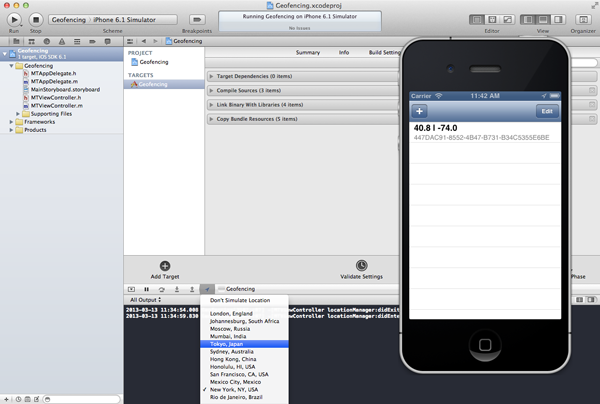Open MTViewController.h file
The height and width of the screenshot is (404, 600).
pos(56,98)
